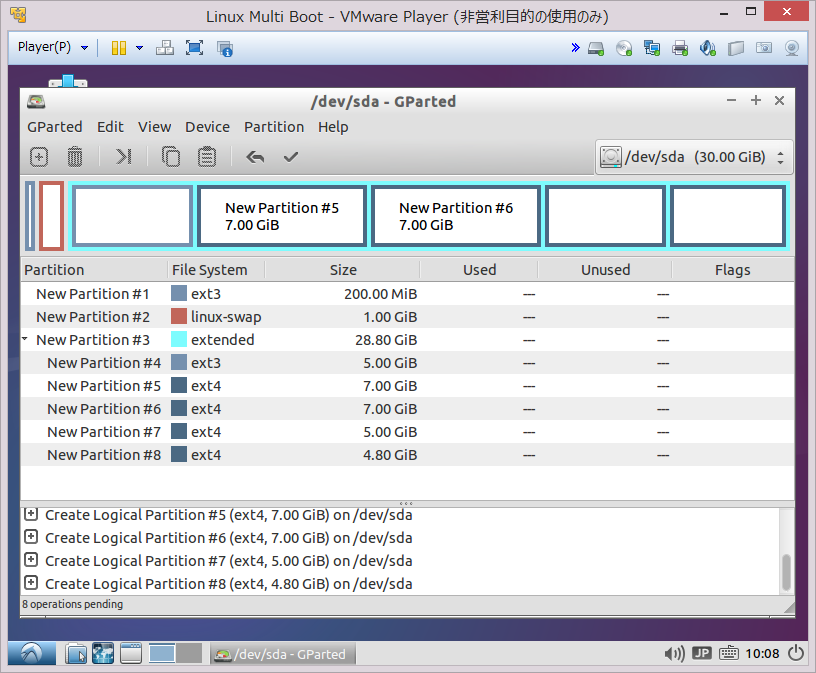Viewport: 816px width, 673px height.
Task: Open the Help menu
Action: click(334, 127)
